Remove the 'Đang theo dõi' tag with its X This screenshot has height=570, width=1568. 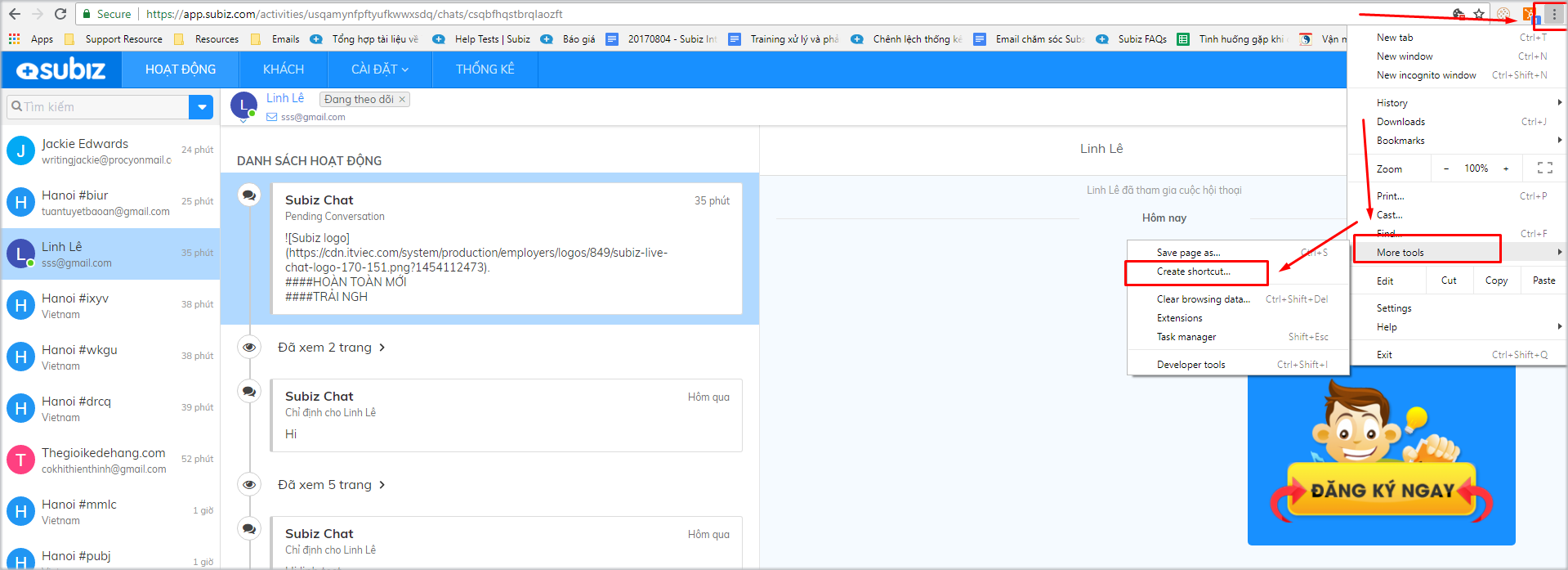(402, 99)
